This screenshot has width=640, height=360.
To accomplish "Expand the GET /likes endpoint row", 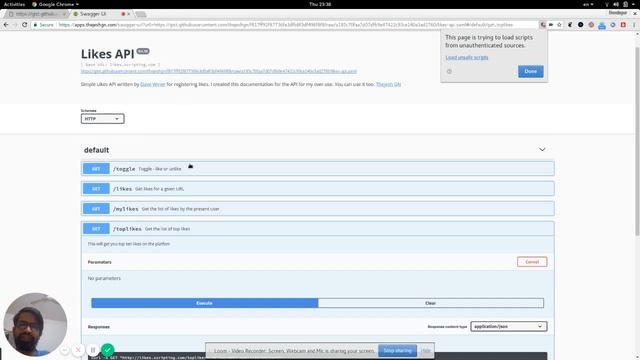I will (x=318, y=189).
